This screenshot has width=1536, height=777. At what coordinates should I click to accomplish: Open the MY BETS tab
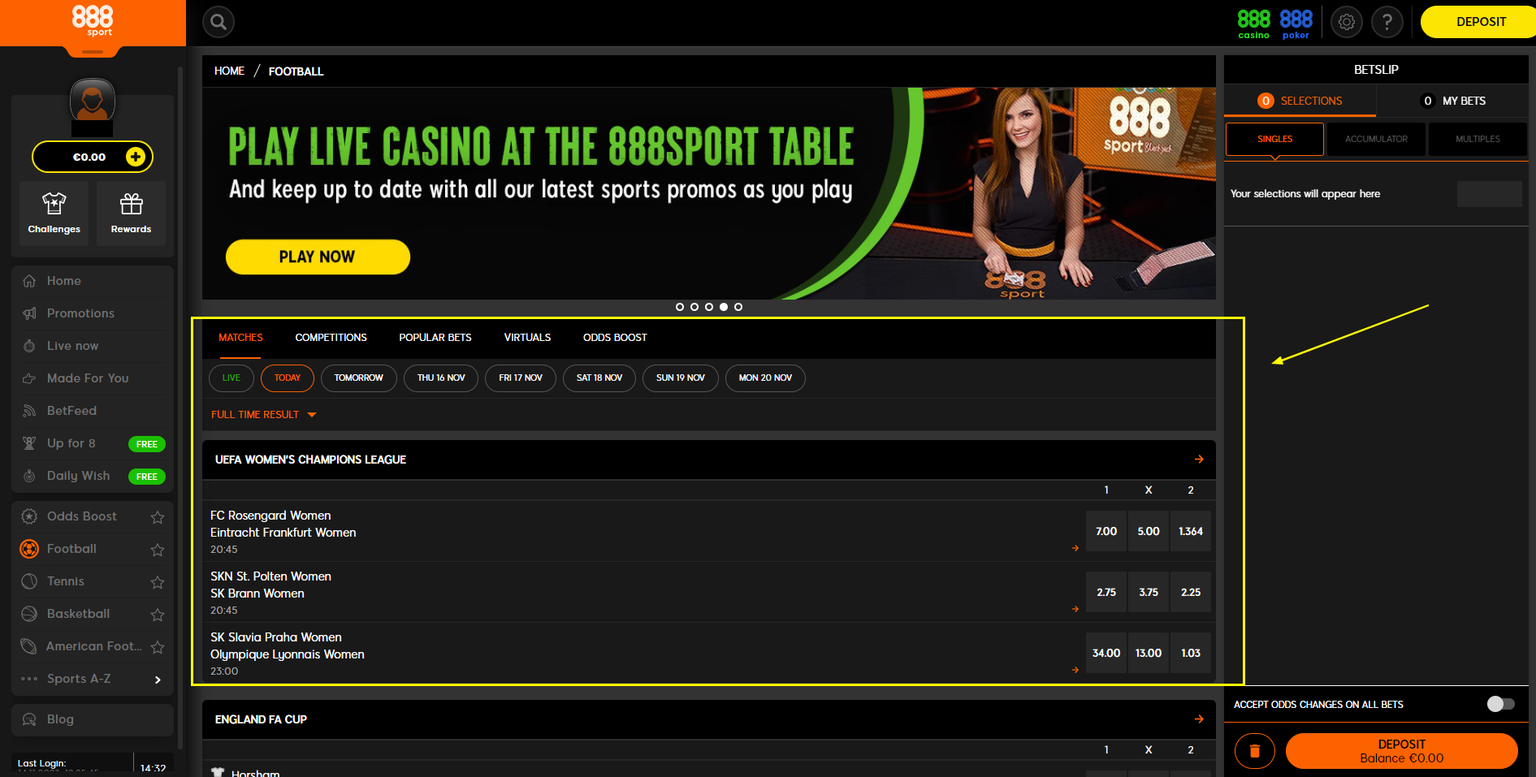1456,101
